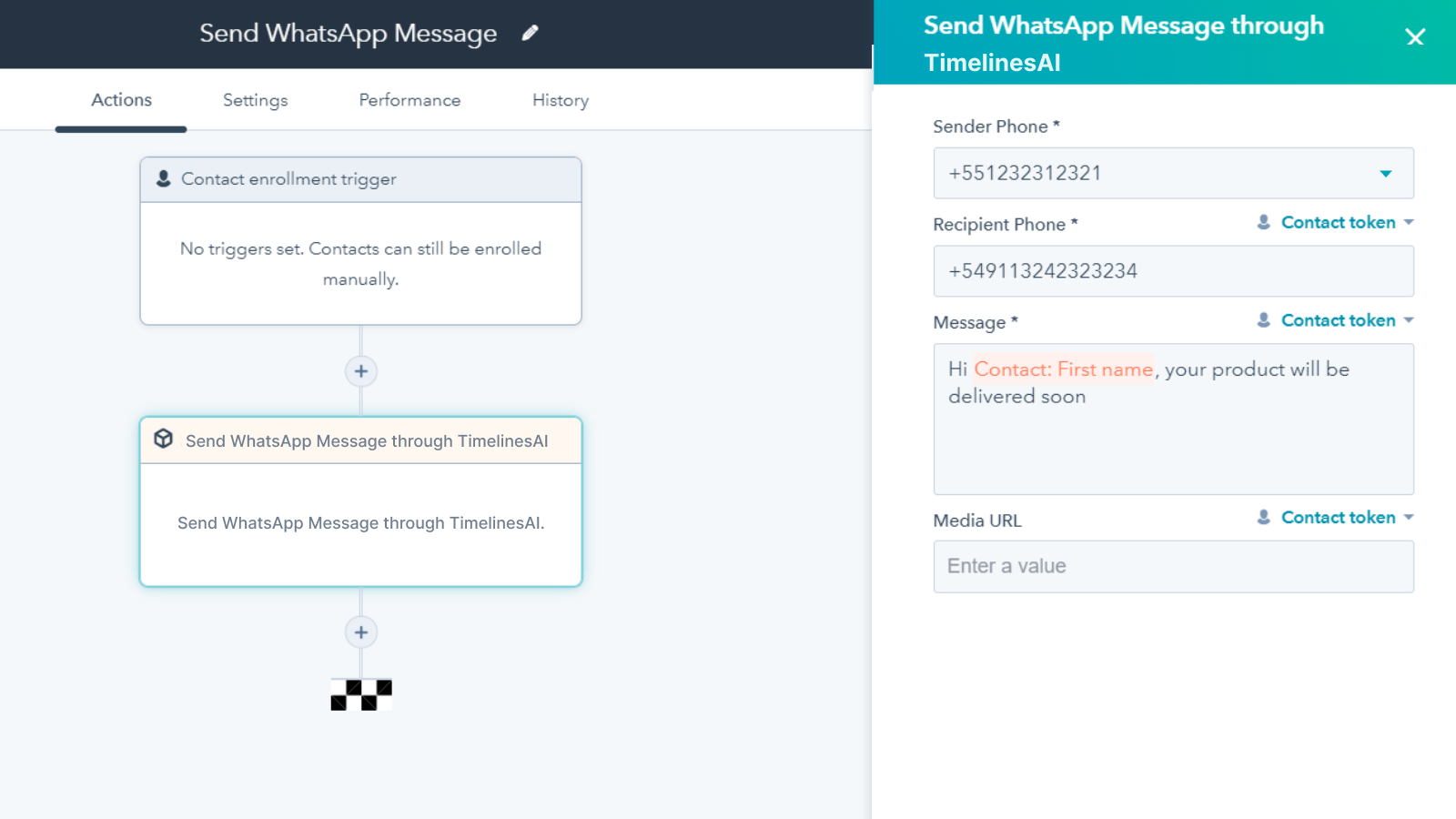Open the Sender Phone dropdown
This screenshot has height=819, width=1456.
click(1387, 173)
